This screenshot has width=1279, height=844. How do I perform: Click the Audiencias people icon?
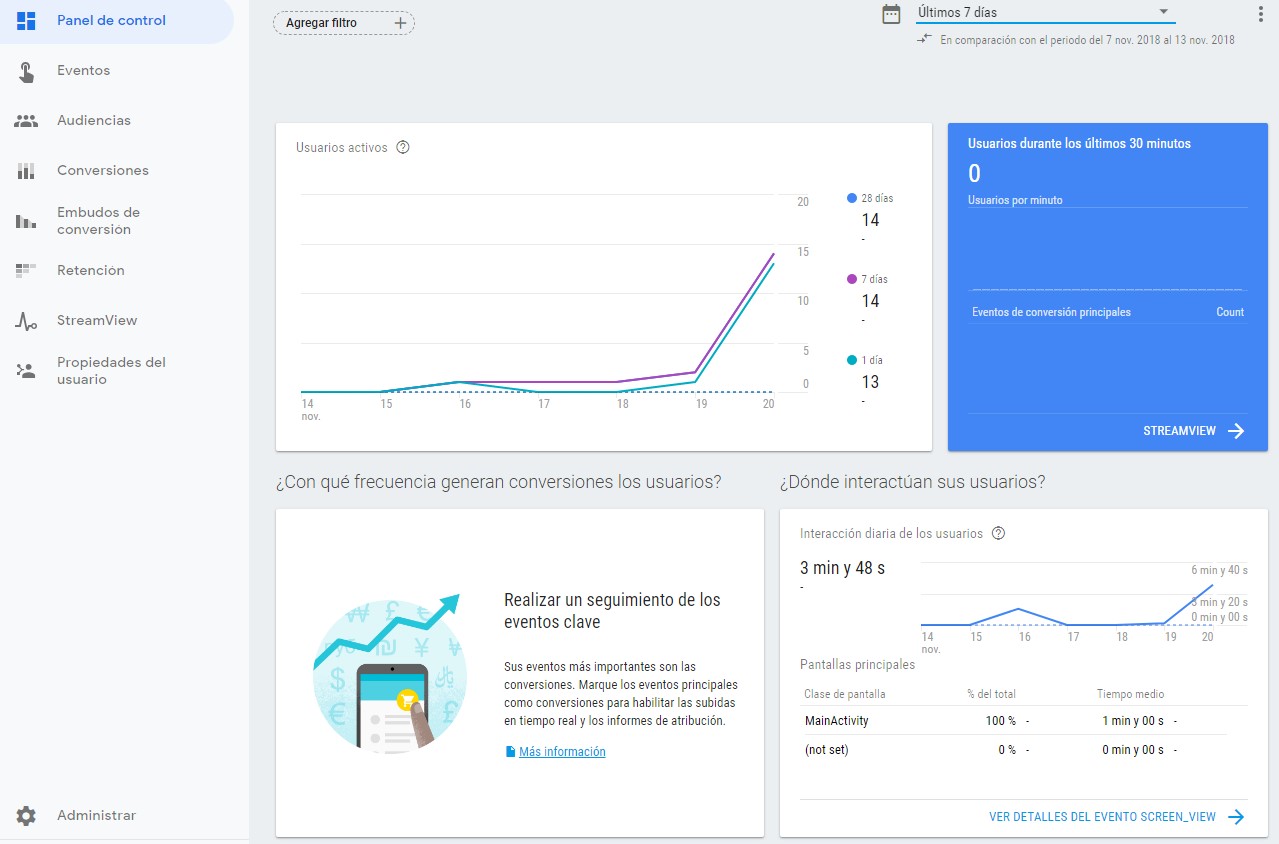(26, 121)
